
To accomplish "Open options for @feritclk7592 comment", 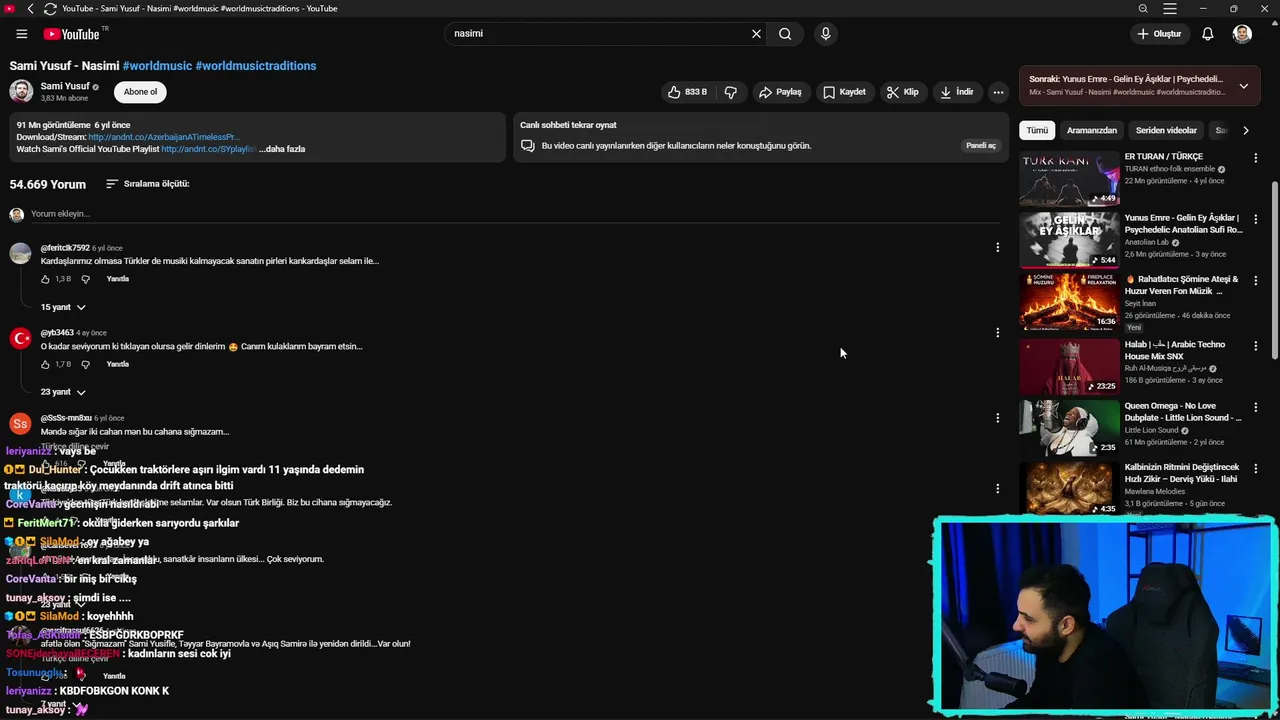I will tap(997, 247).
